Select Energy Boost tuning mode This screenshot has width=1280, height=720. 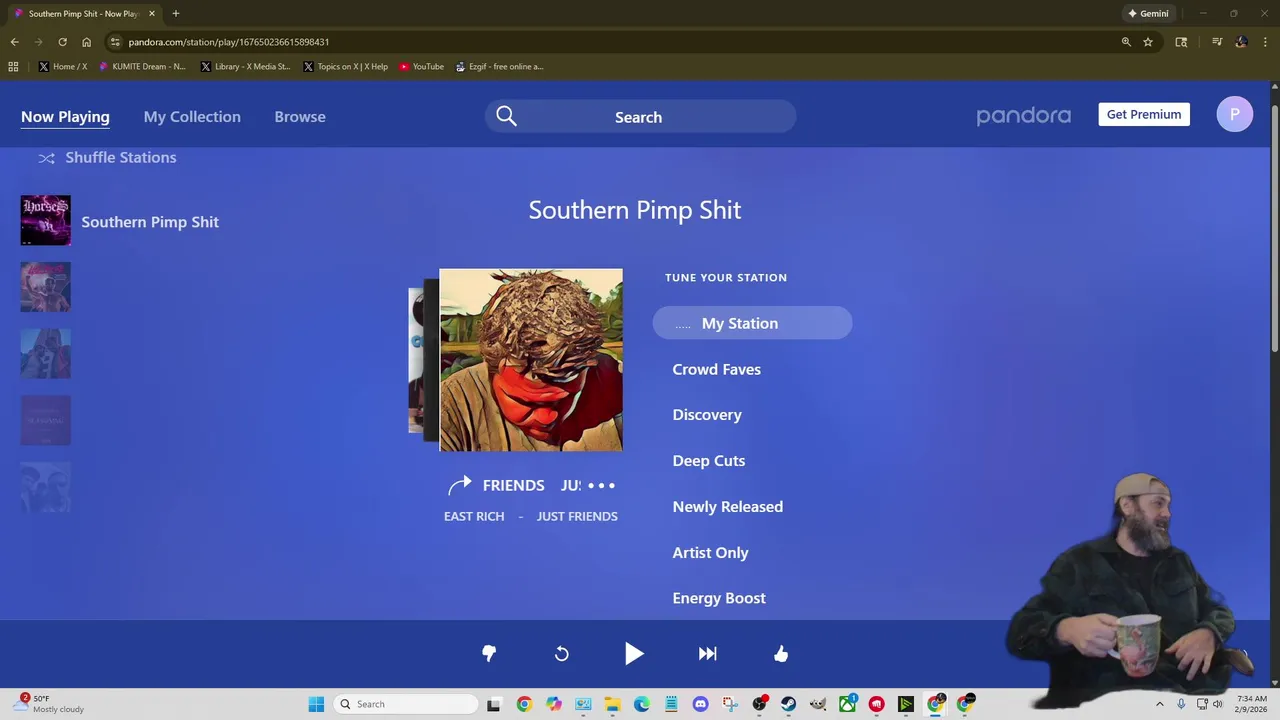719,598
